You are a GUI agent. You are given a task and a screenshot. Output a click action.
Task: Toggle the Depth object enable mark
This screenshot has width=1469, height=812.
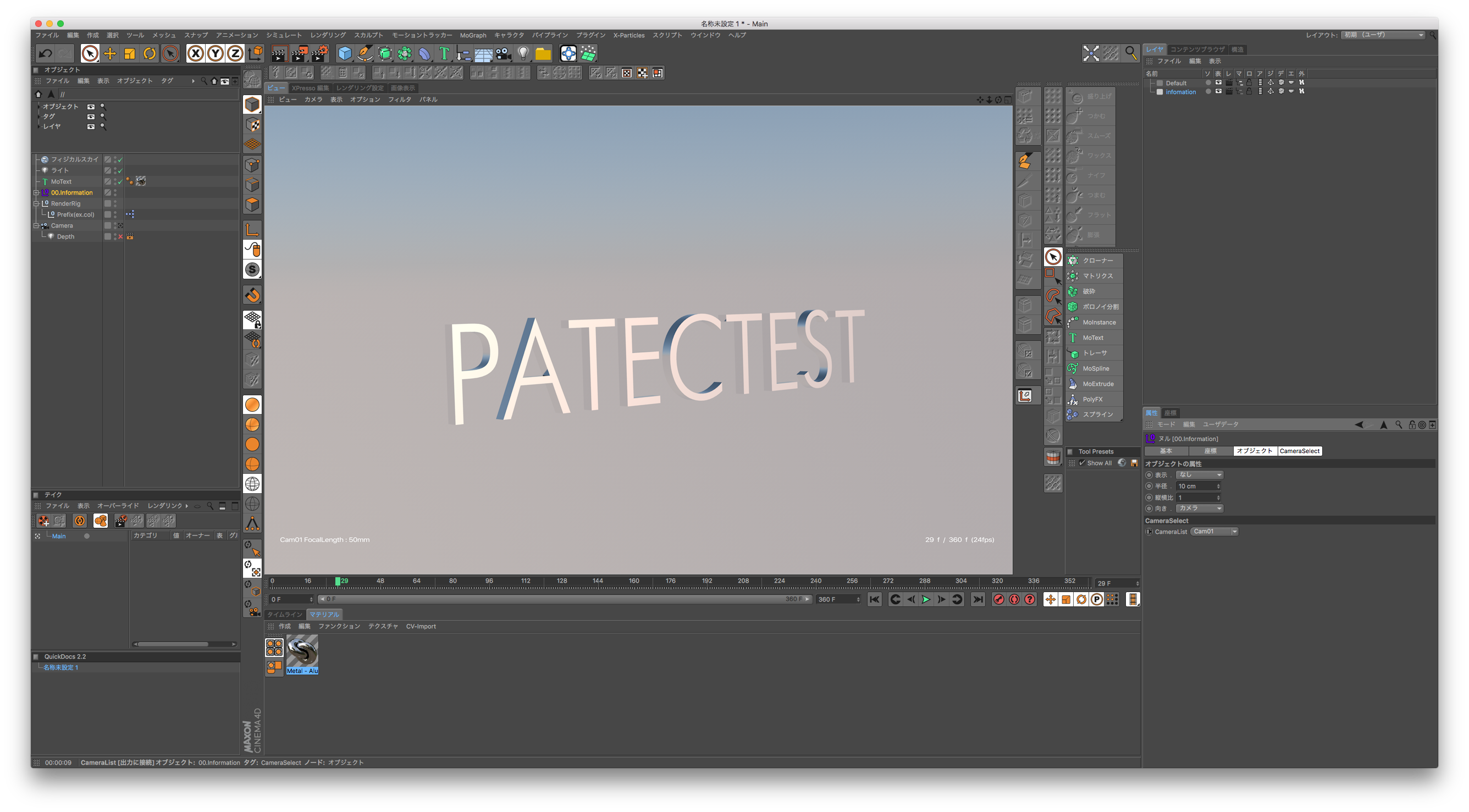(x=120, y=236)
